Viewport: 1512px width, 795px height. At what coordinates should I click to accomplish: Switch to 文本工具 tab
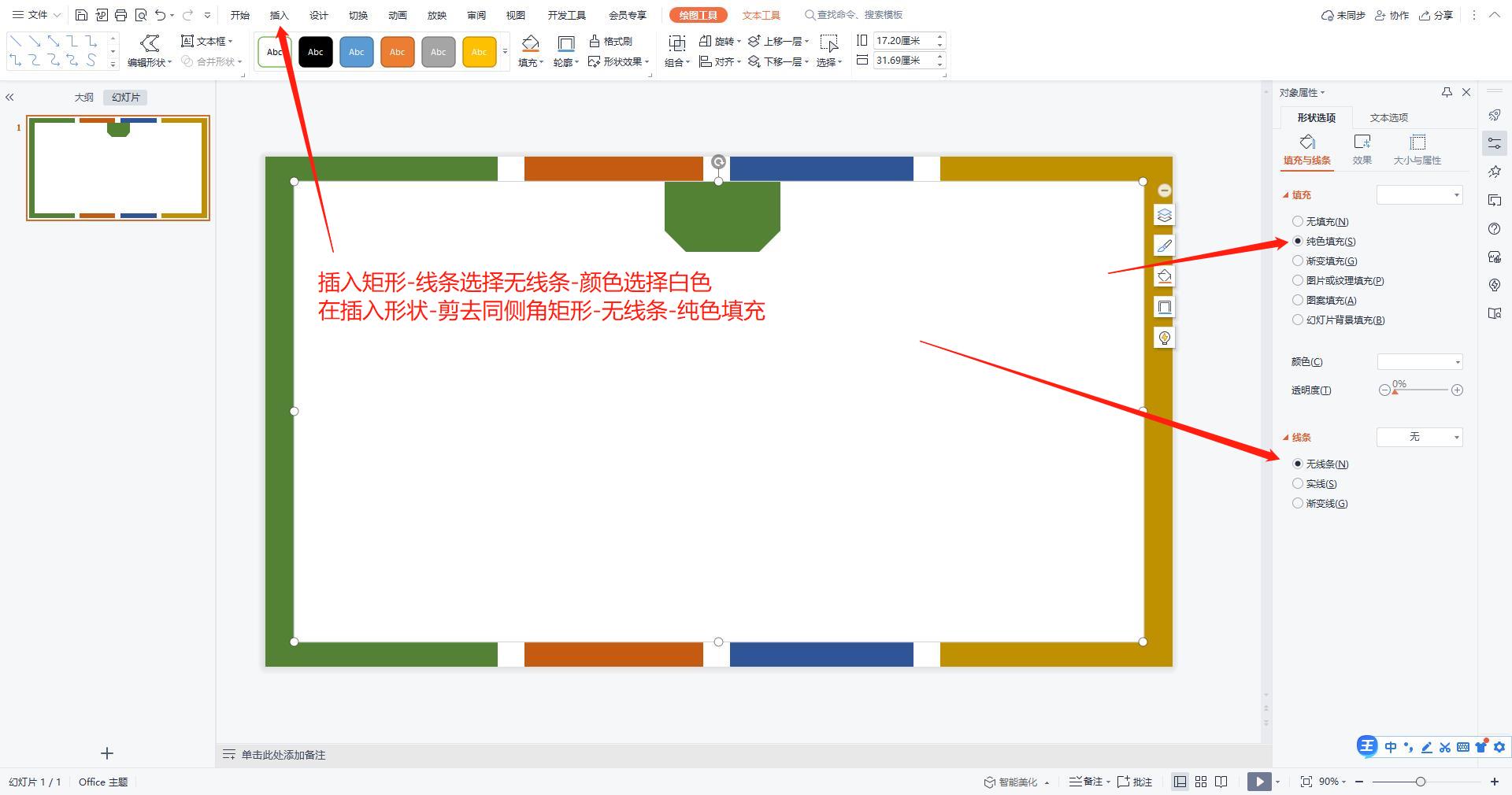tap(761, 15)
